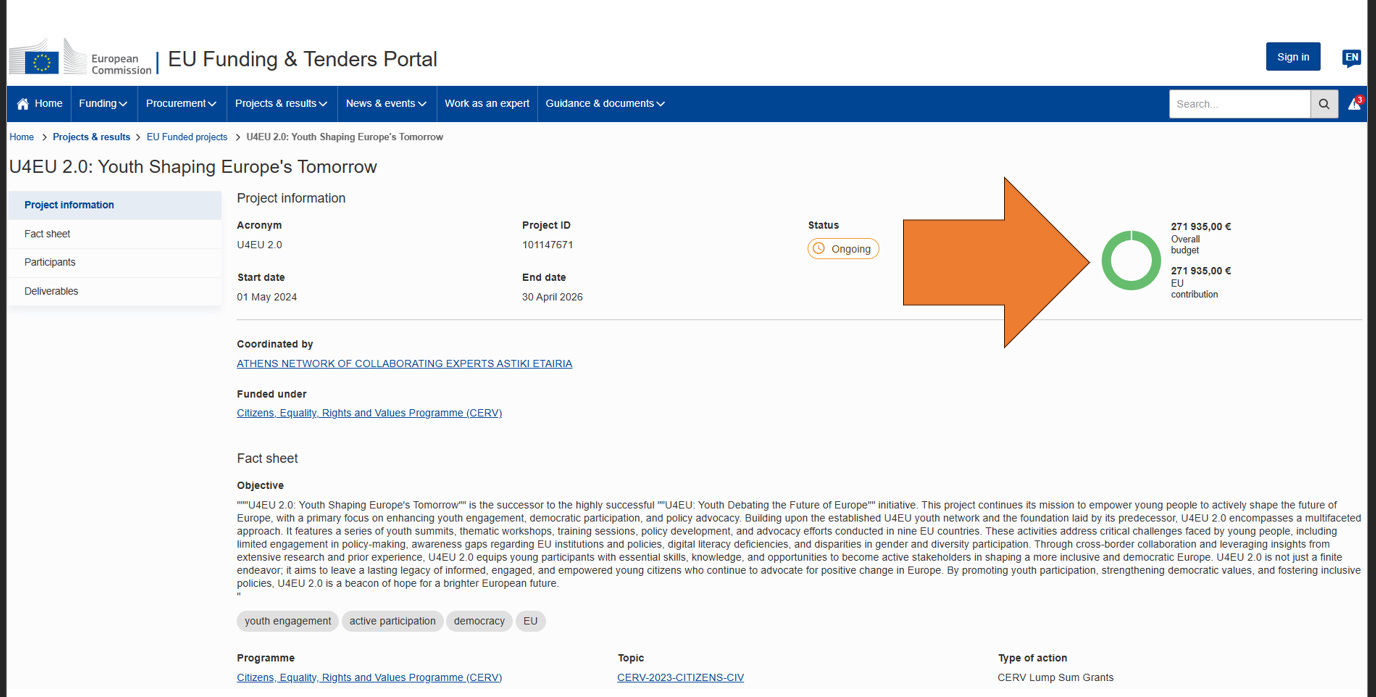Click the Overall budget amount 271 935,00 €
1376x697 pixels.
1201,227
